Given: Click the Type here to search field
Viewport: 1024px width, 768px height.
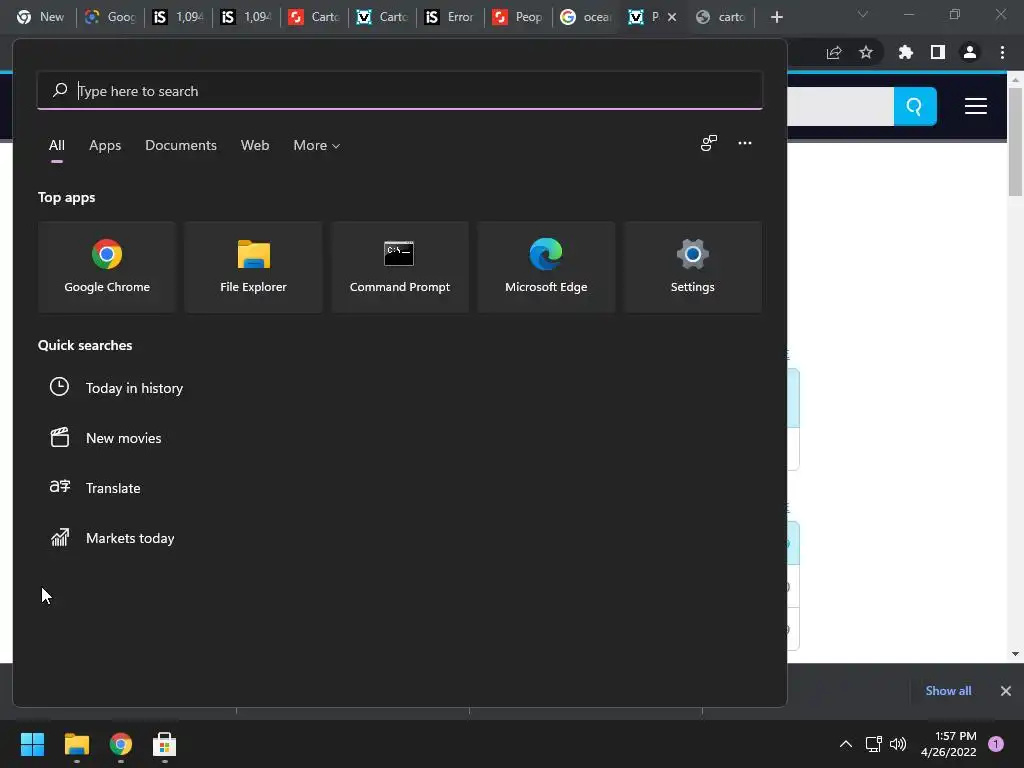Looking at the screenshot, I should [400, 91].
